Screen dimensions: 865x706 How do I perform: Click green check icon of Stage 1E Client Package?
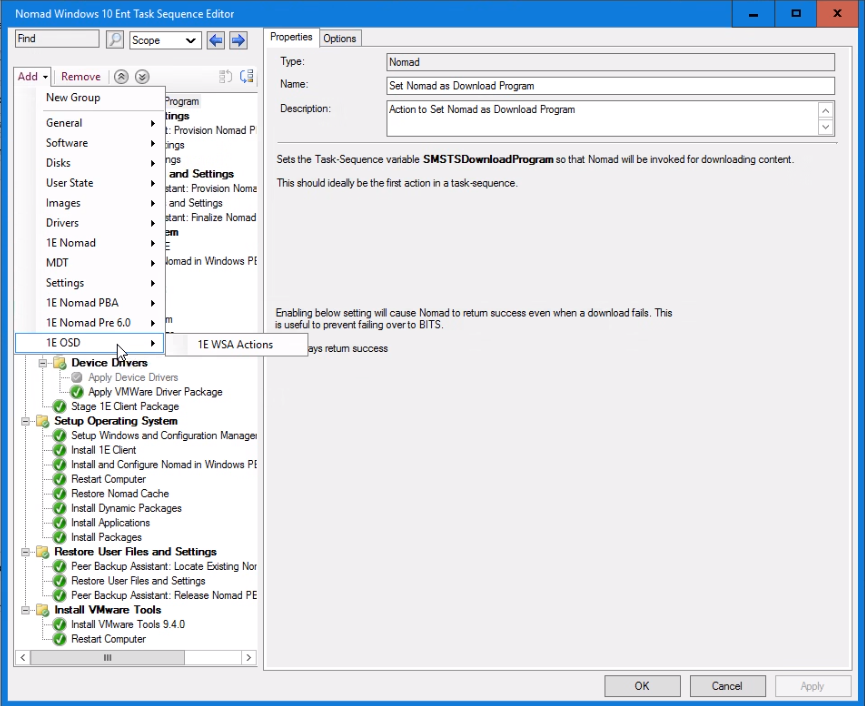[x=60, y=407]
